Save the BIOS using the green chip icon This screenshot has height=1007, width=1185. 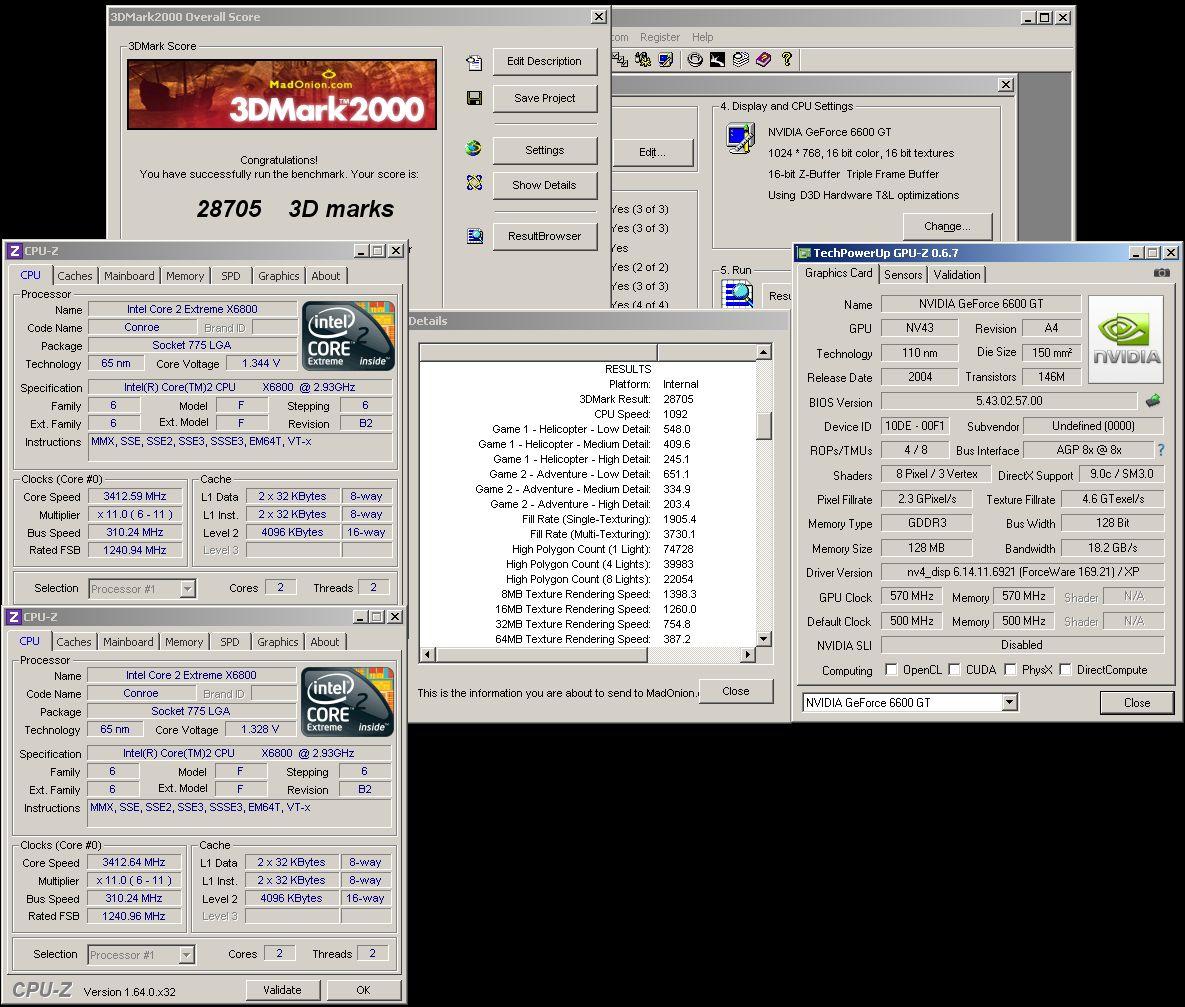click(x=1153, y=401)
